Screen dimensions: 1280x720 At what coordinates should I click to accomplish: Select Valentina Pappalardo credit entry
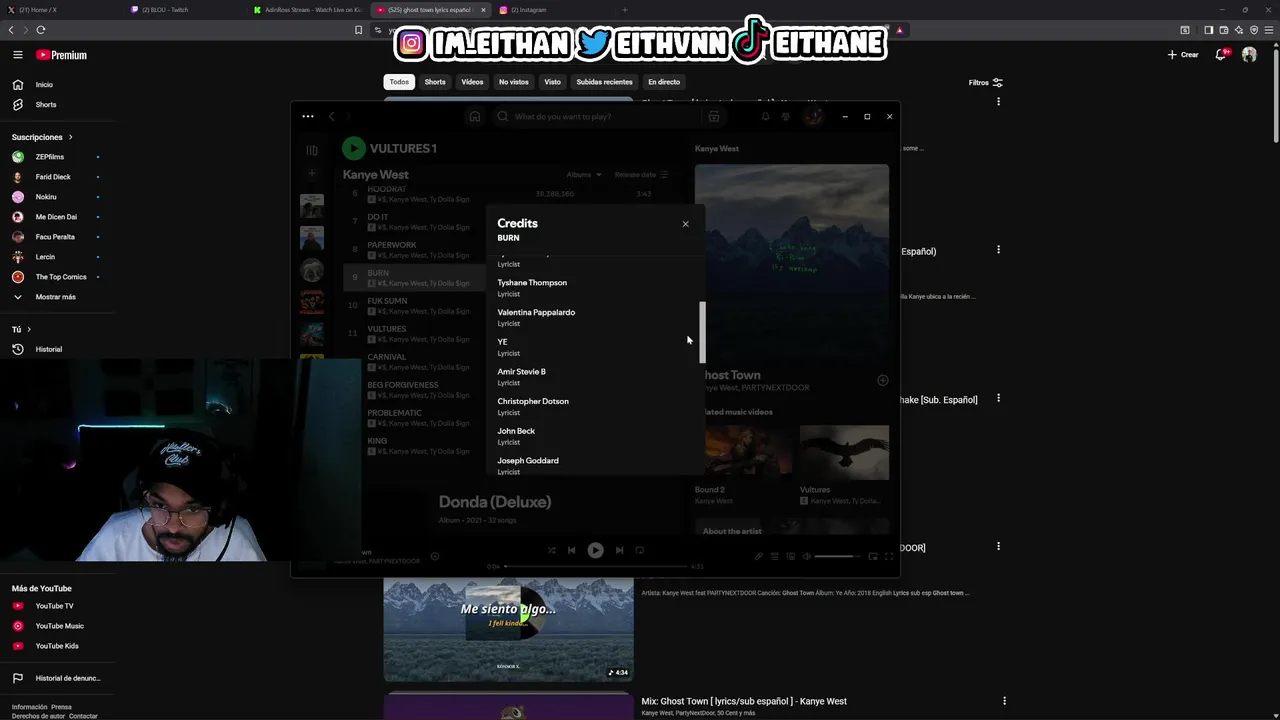point(536,317)
